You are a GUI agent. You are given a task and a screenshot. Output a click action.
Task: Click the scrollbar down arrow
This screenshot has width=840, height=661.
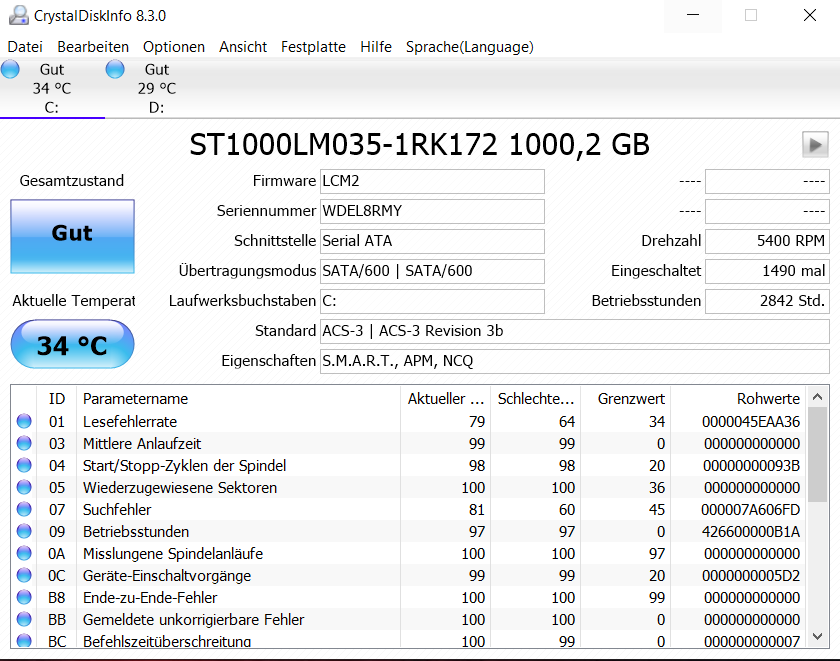tap(818, 636)
